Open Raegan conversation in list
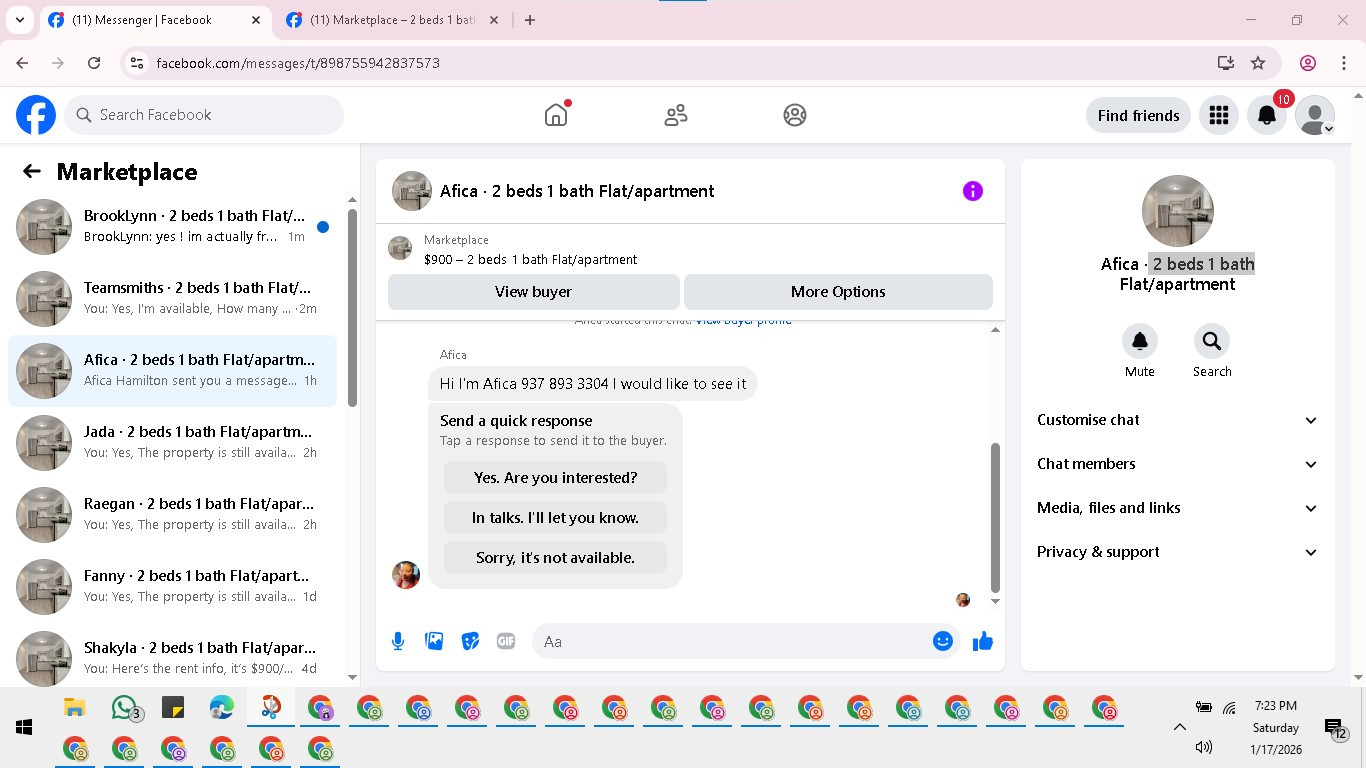Viewport: 1366px width, 768px height. (172, 515)
